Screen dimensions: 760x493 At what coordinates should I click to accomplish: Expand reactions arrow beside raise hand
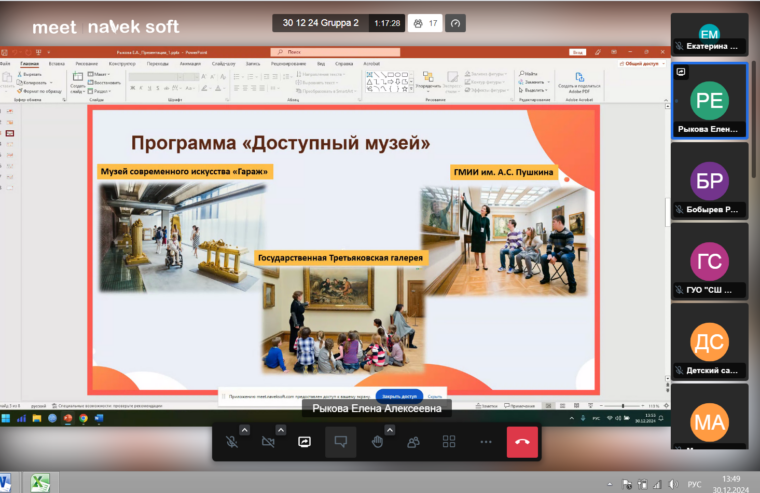[x=390, y=430]
